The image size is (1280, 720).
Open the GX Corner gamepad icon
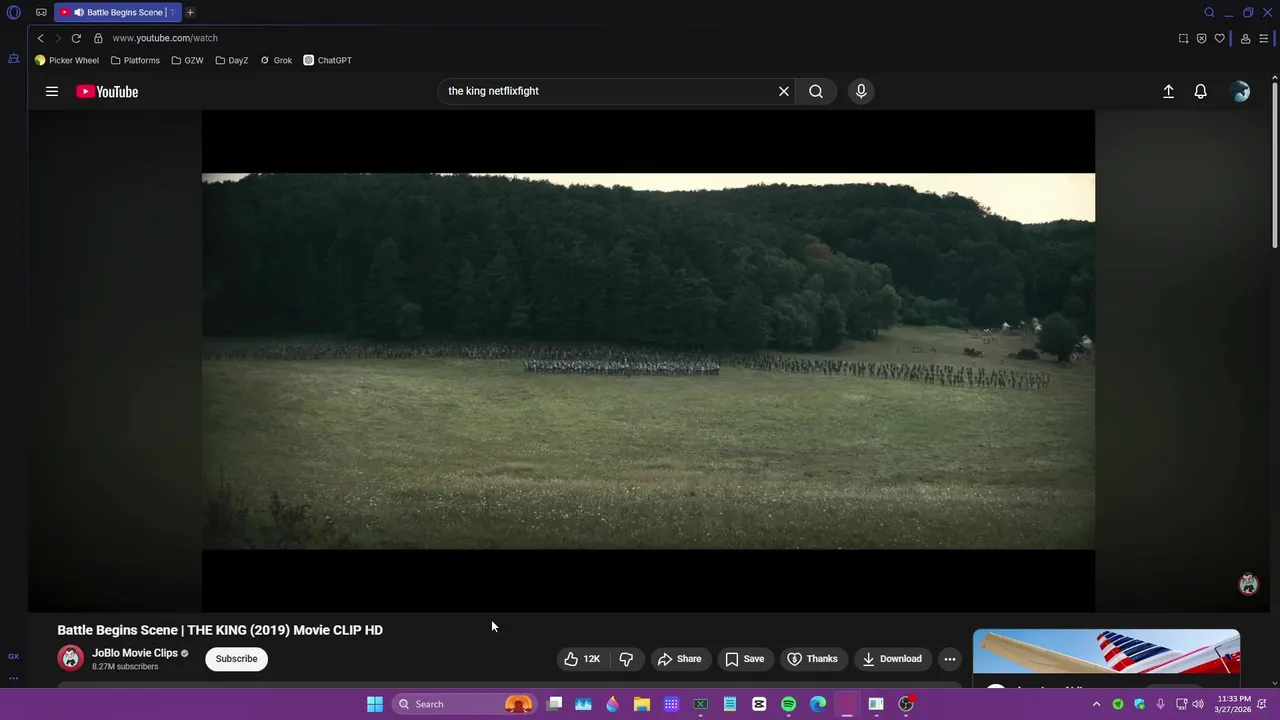pos(41,12)
